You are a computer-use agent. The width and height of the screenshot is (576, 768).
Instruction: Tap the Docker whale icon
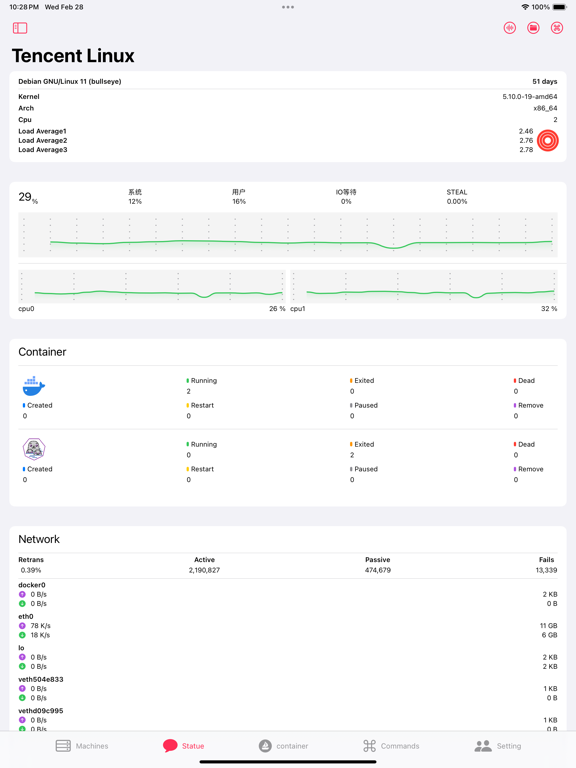tap(34, 386)
